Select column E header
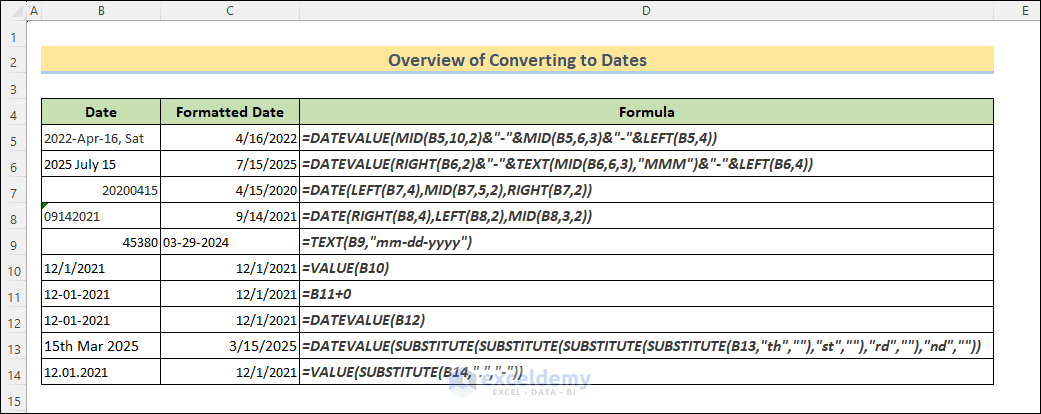This screenshot has height=414, width=1041. 1016,11
